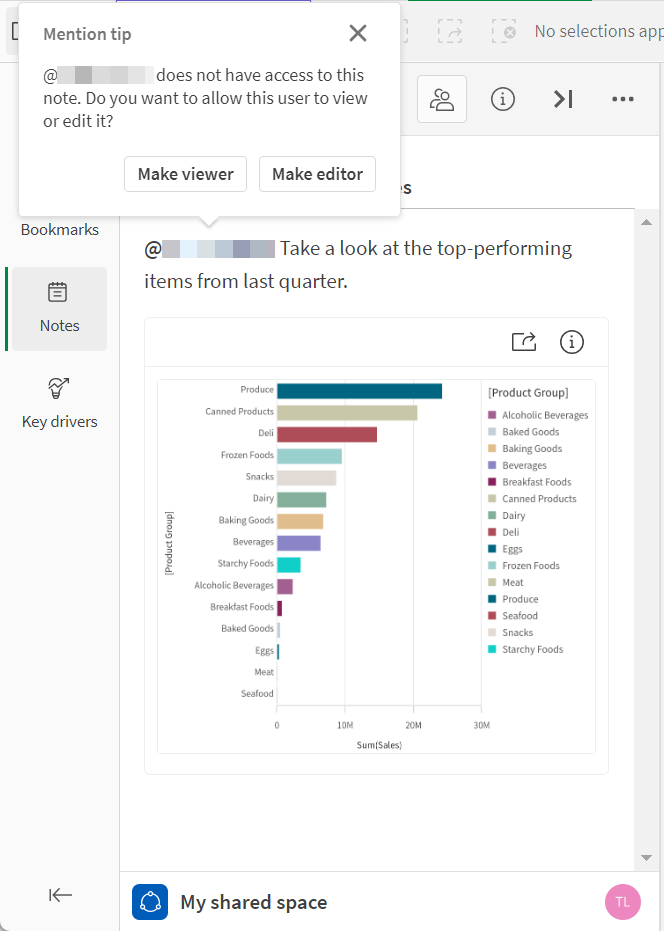The height and width of the screenshot is (931, 664).
Task: Click the Seafood axis label in chart
Action: click(x=257, y=694)
